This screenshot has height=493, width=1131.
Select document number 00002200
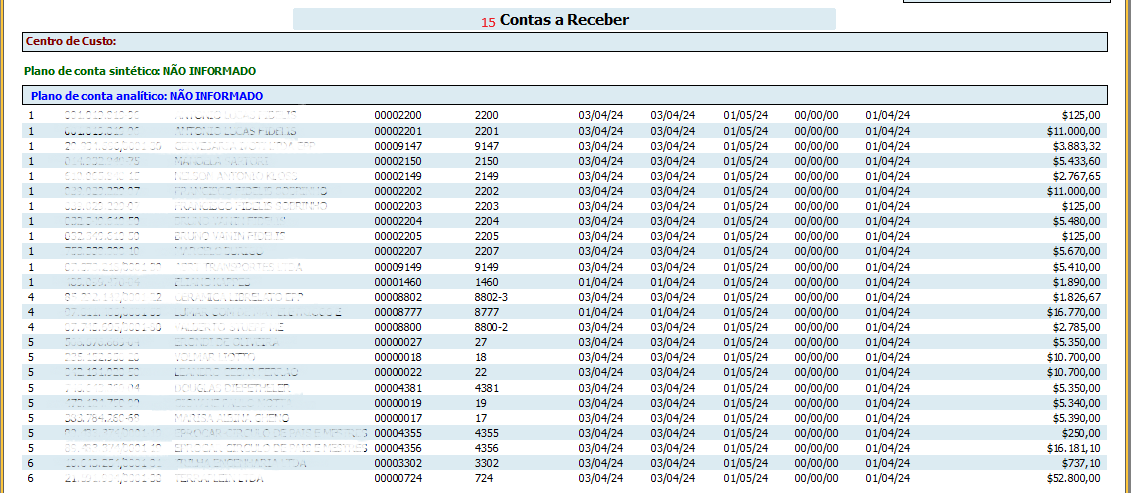click(x=397, y=115)
